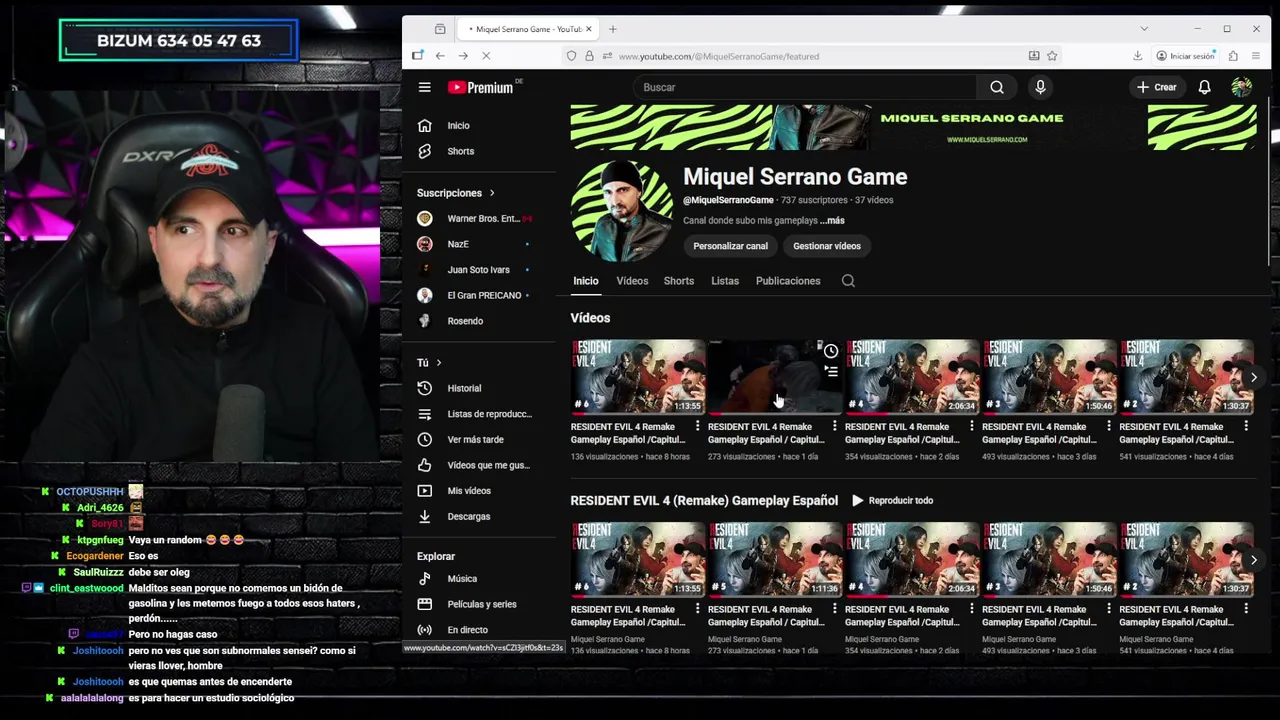The width and height of the screenshot is (1280, 720).
Task: Bookmark page with the star icon
Action: click(1052, 56)
